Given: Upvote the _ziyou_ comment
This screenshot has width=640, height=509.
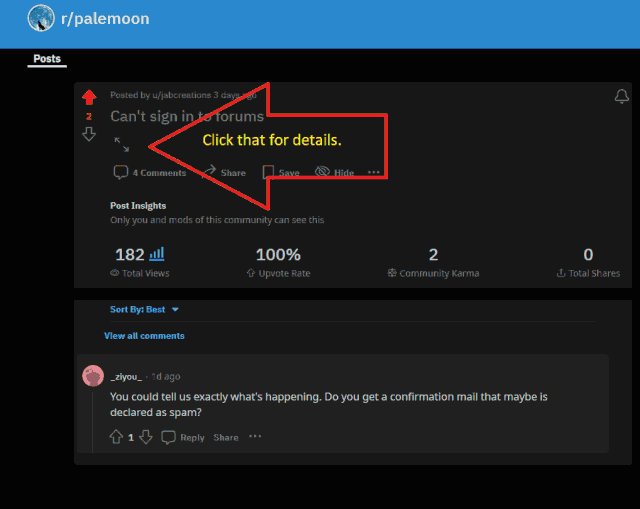Looking at the screenshot, I should 116,437.
